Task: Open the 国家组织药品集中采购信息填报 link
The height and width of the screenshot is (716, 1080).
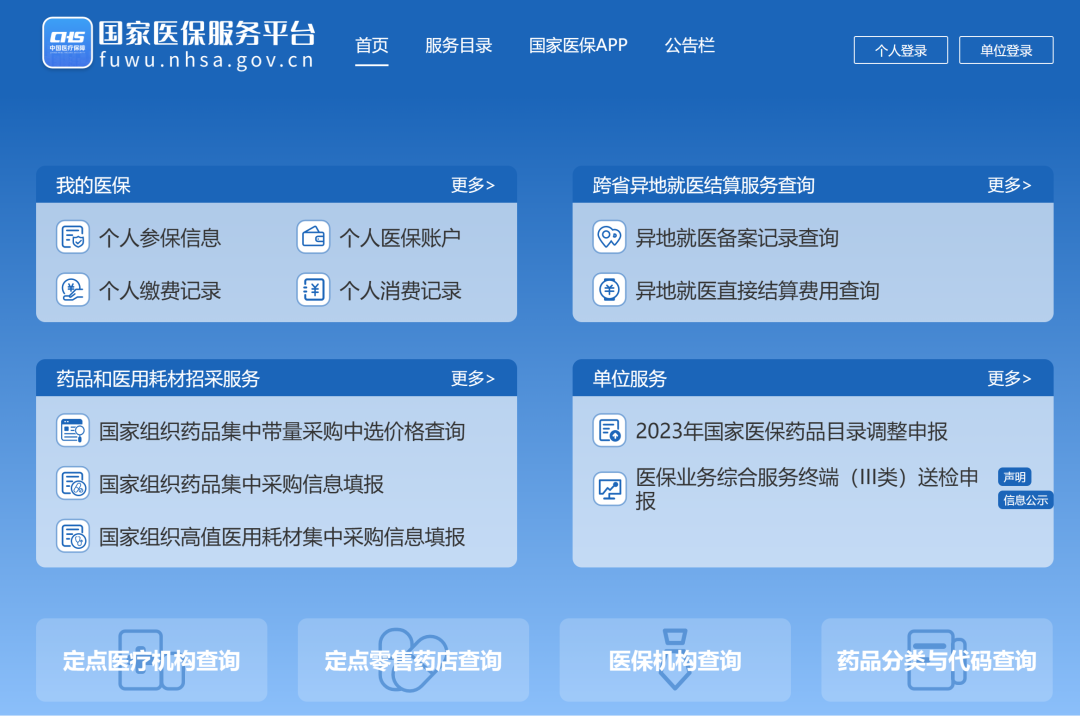Action: coord(241,484)
